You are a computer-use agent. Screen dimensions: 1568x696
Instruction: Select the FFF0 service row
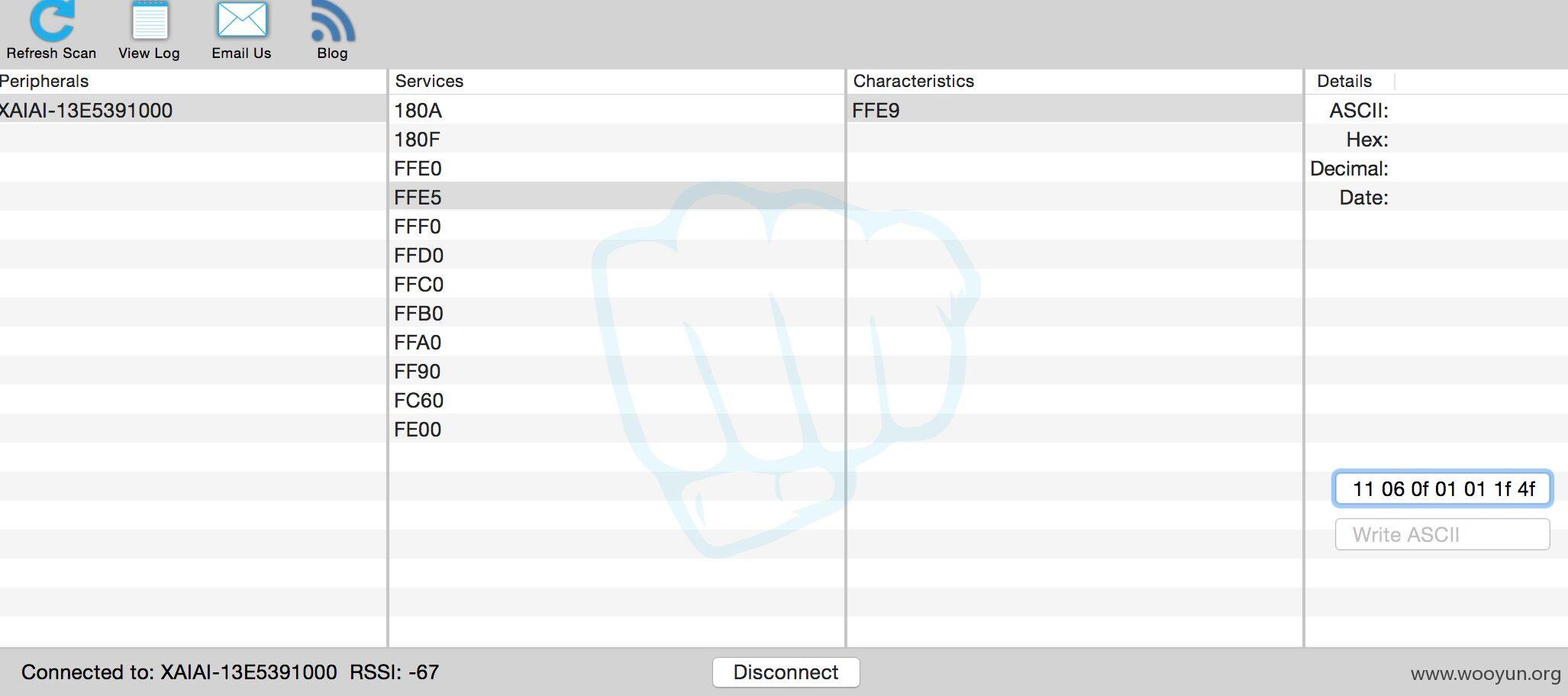[617, 226]
